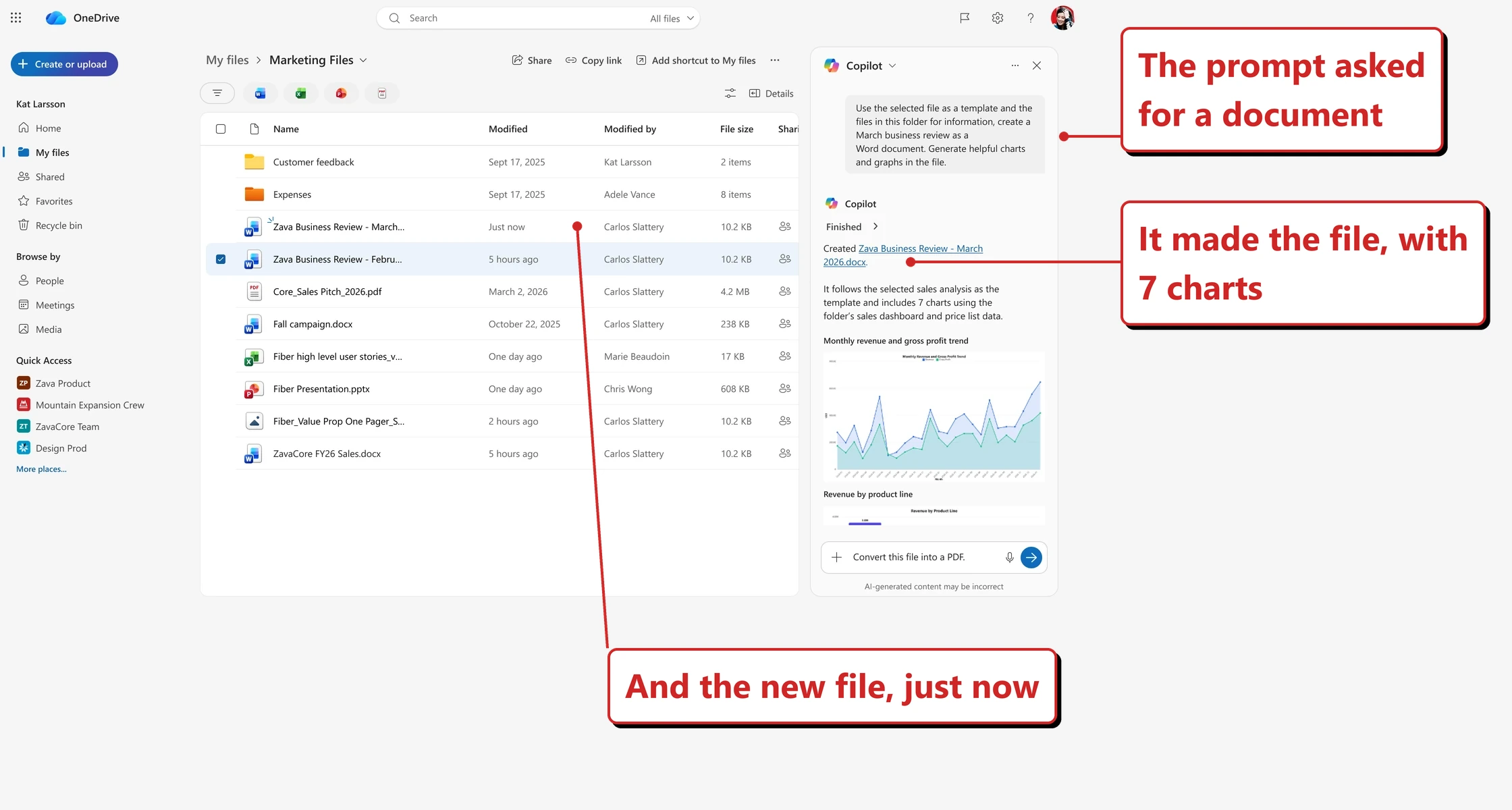Open the All files search scope dropdown
Image resolution: width=1512 pixels, height=810 pixels.
(x=672, y=18)
